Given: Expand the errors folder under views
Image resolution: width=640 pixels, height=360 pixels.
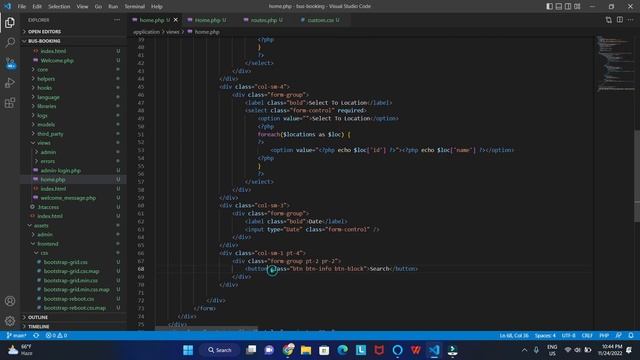Looking at the screenshot, I should pos(47,161).
